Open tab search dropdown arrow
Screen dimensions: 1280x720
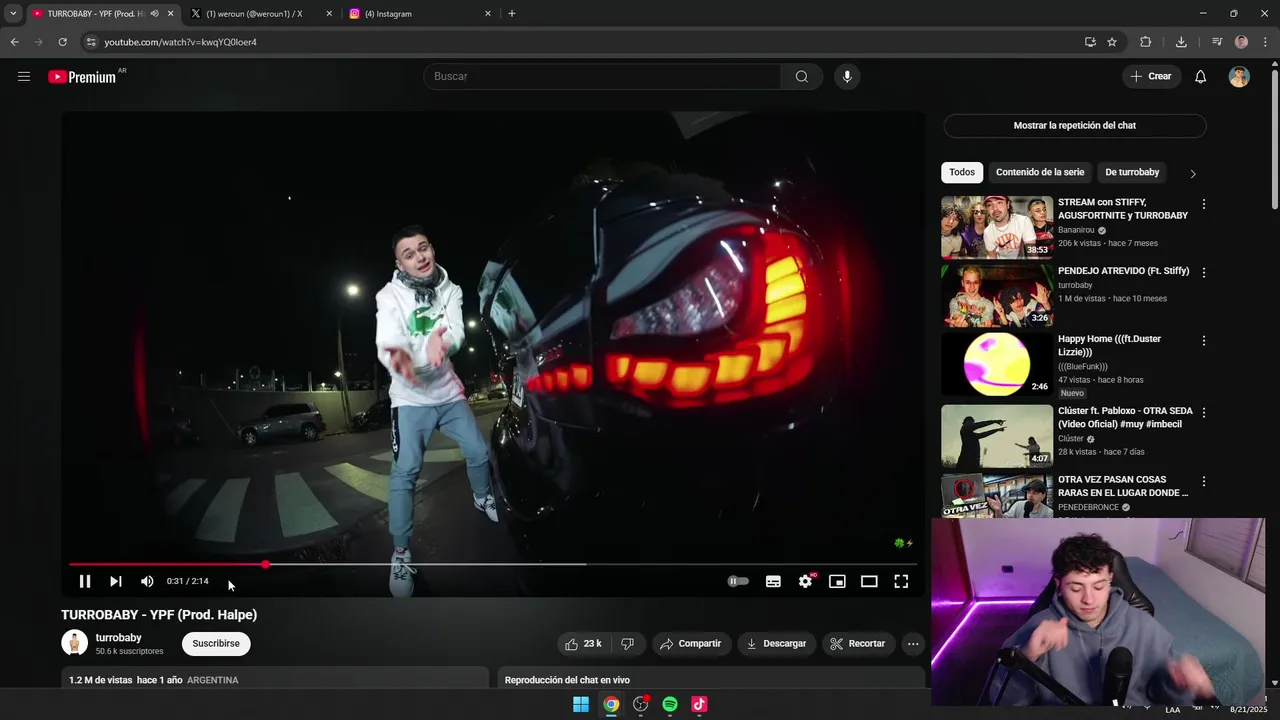coord(13,14)
